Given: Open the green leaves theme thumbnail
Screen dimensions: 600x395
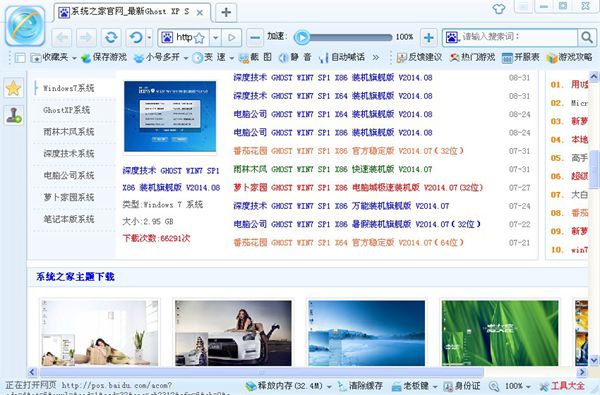Looking at the screenshot, I should pyautogui.click(x=500, y=333).
